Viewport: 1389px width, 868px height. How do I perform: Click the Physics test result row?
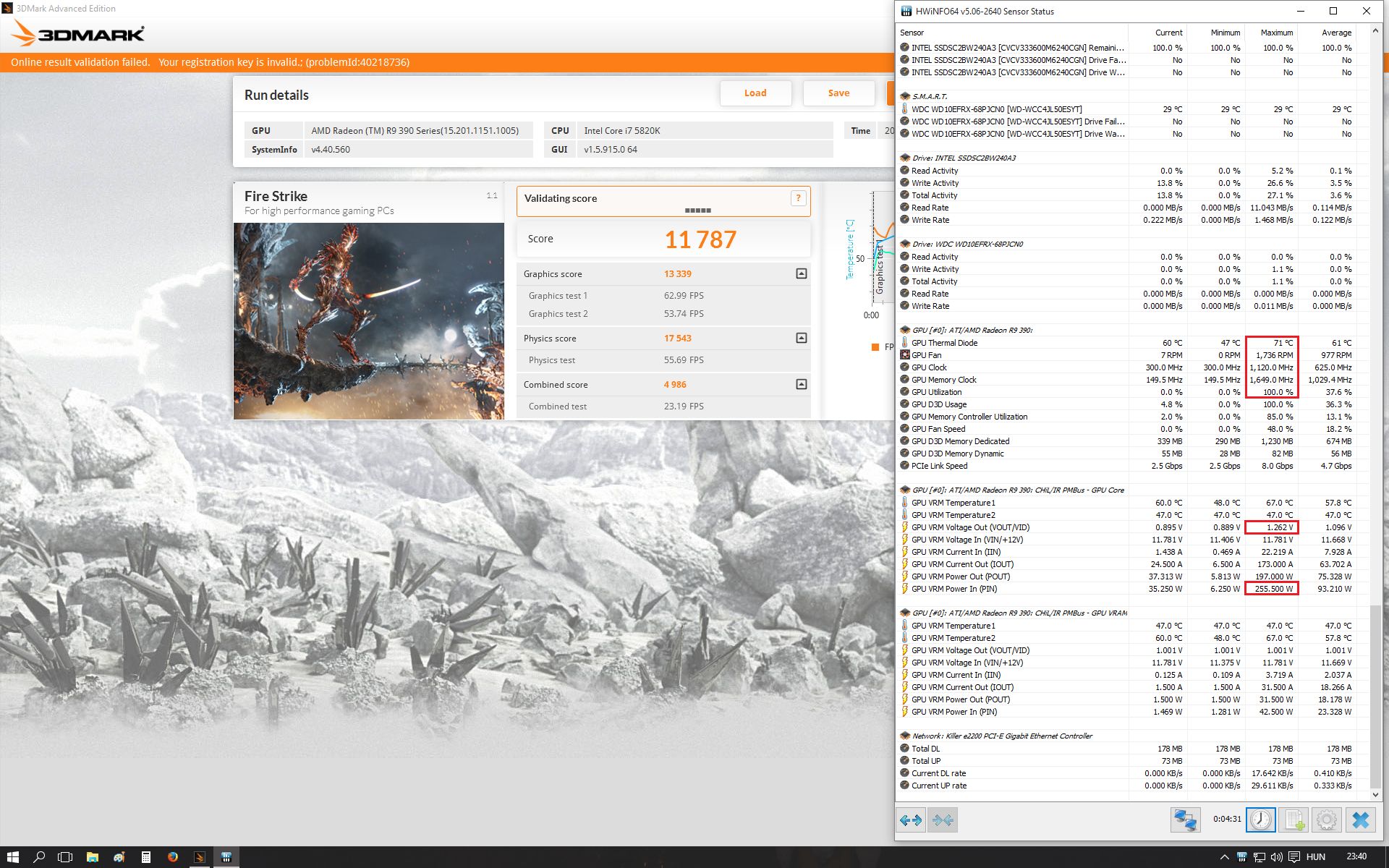663,359
